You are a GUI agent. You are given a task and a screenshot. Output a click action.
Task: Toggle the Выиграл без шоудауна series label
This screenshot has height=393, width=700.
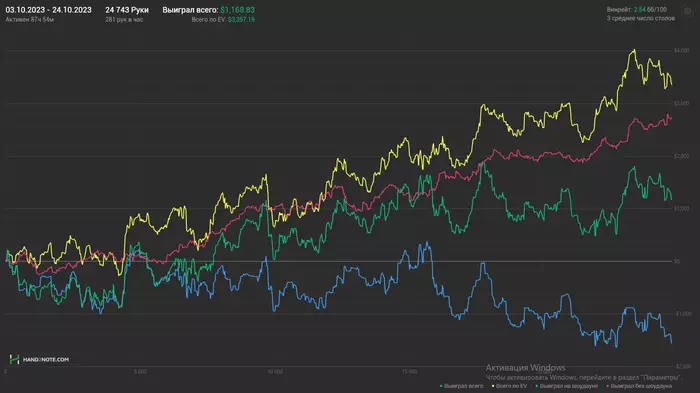[641, 386]
